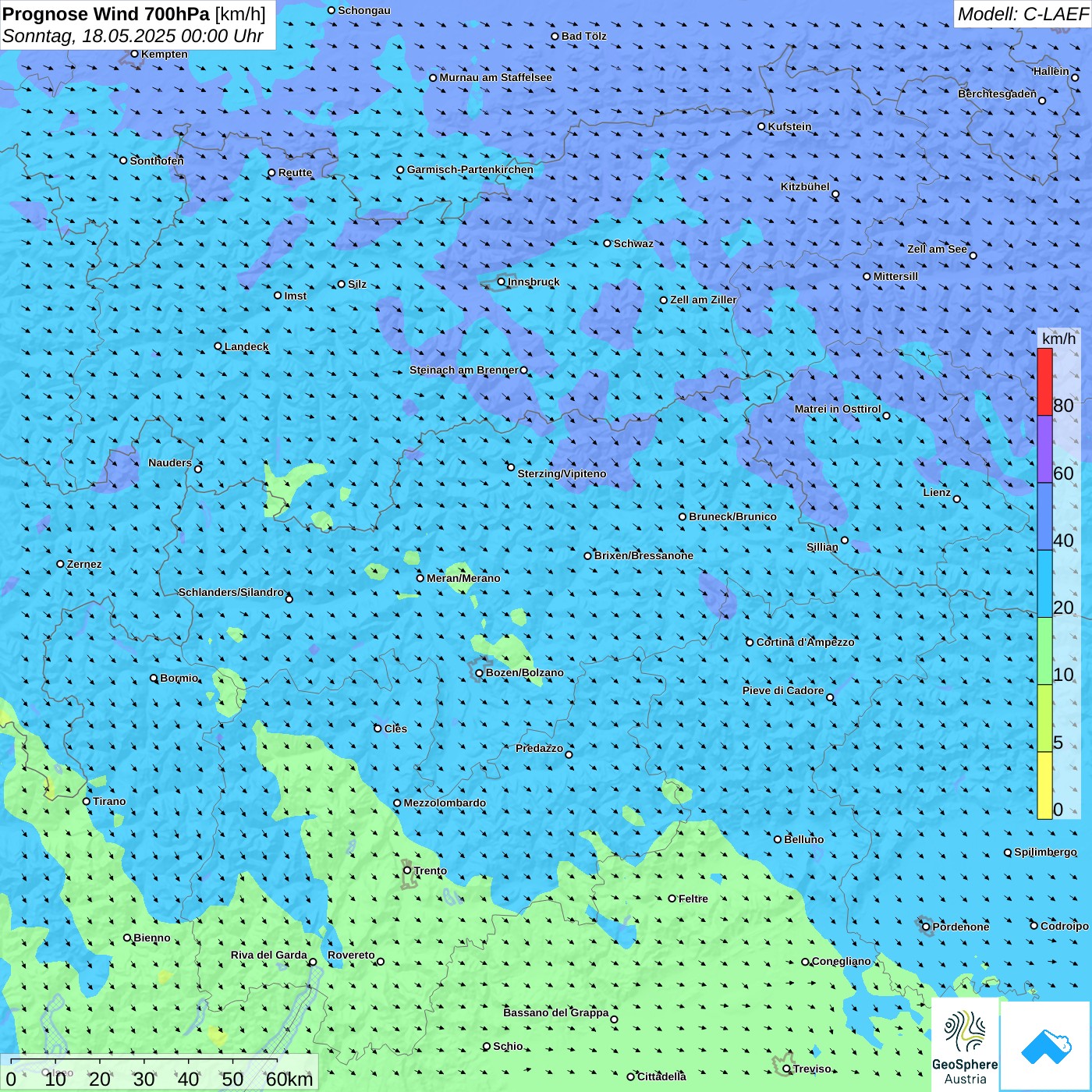Click the Kempten city marker
This screenshot has height=1092, width=1092.
click(x=134, y=54)
